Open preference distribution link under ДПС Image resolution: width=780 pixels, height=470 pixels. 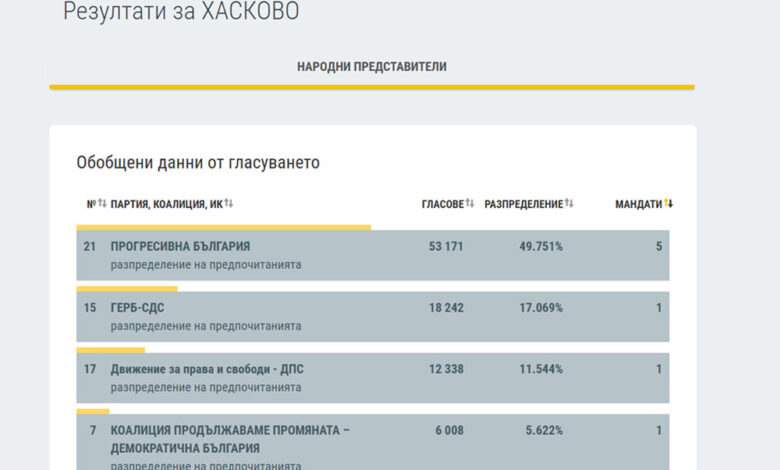[x=205, y=387]
